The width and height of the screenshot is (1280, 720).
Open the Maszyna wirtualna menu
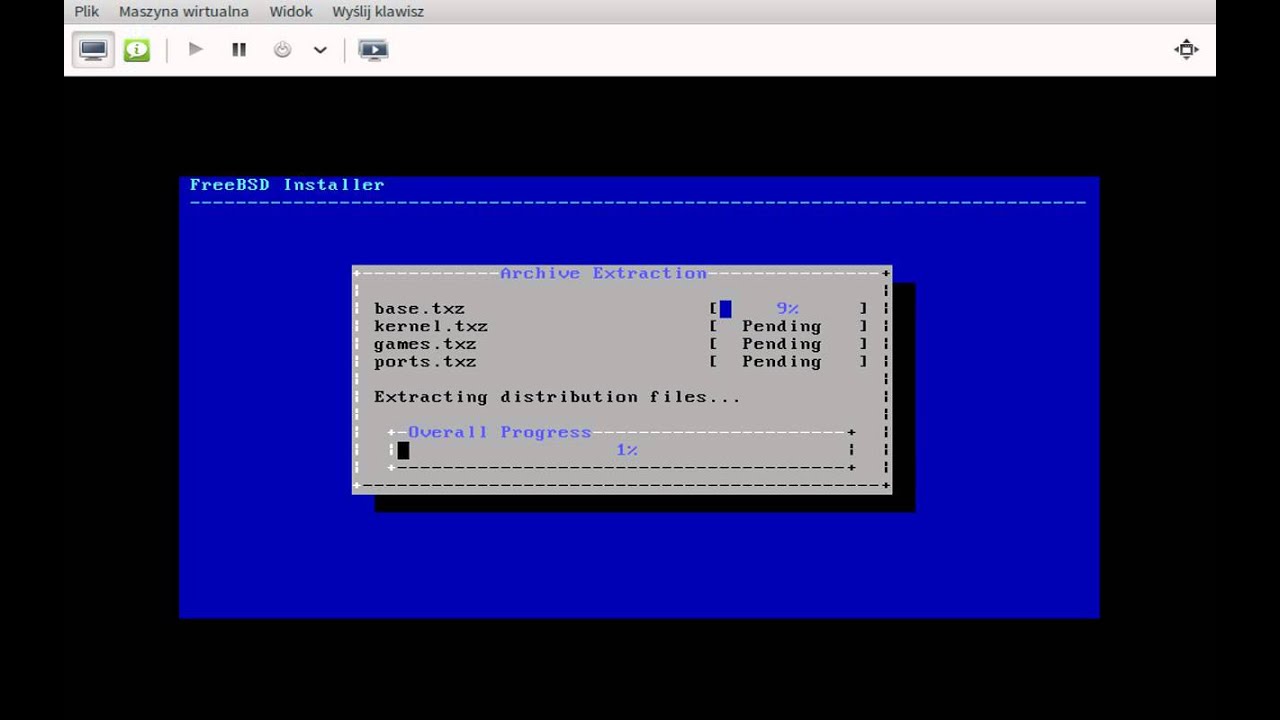[184, 12]
